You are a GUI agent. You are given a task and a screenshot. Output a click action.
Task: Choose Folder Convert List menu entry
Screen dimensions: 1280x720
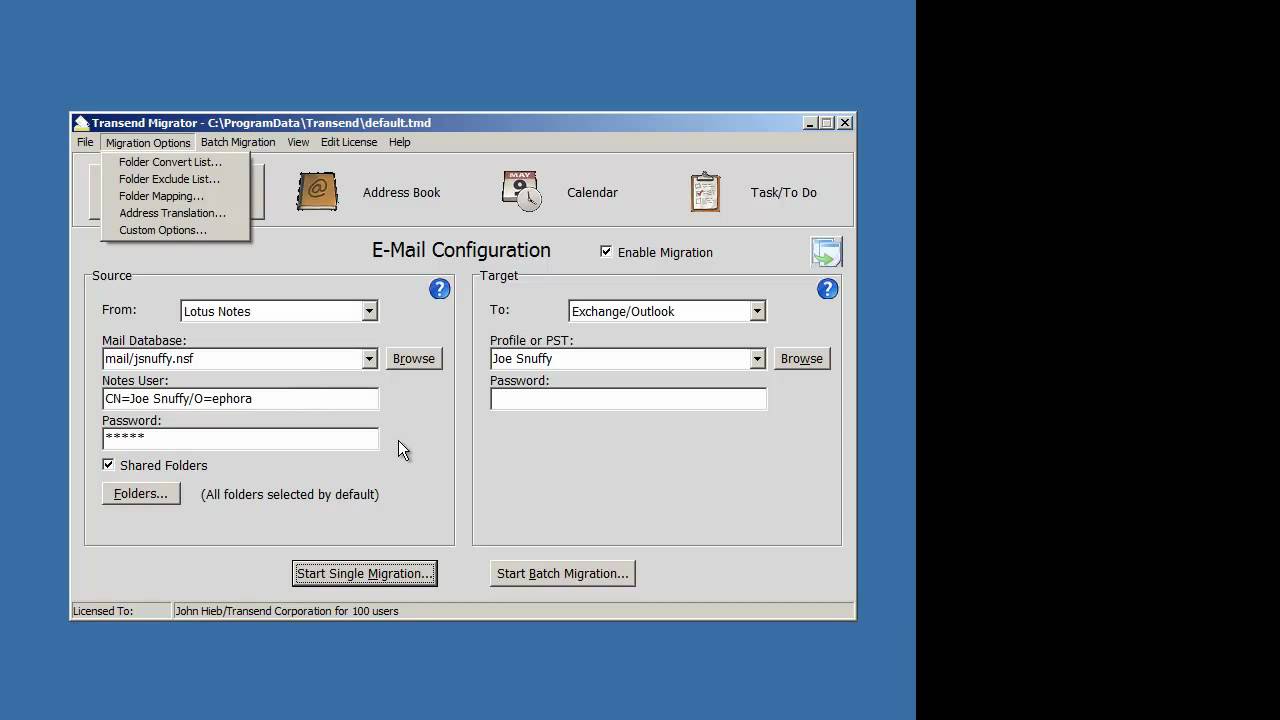pyautogui.click(x=175, y=162)
